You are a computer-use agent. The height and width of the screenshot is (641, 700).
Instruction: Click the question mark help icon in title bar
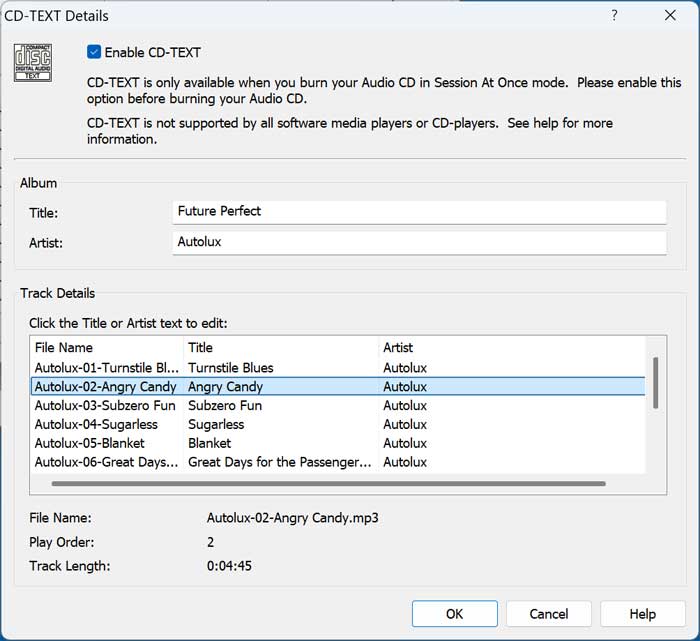coord(614,16)
